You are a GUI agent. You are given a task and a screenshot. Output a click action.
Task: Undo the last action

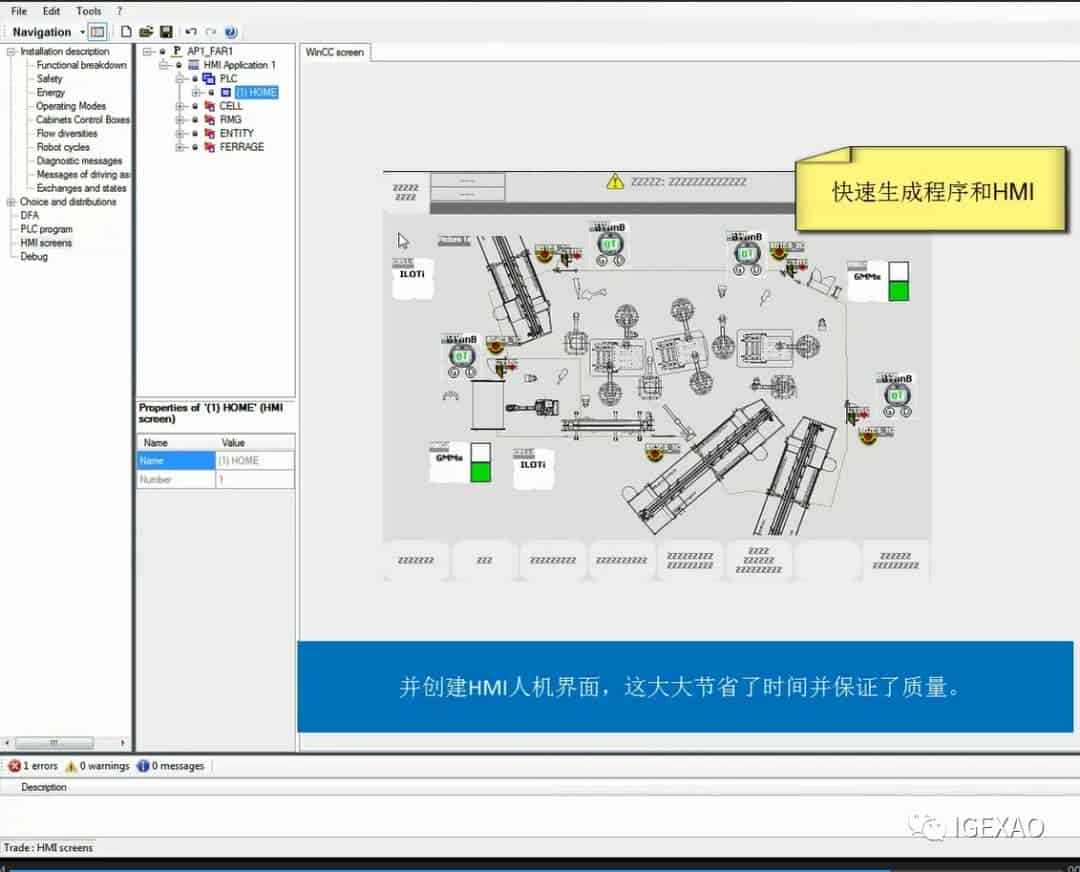[191, 32]
